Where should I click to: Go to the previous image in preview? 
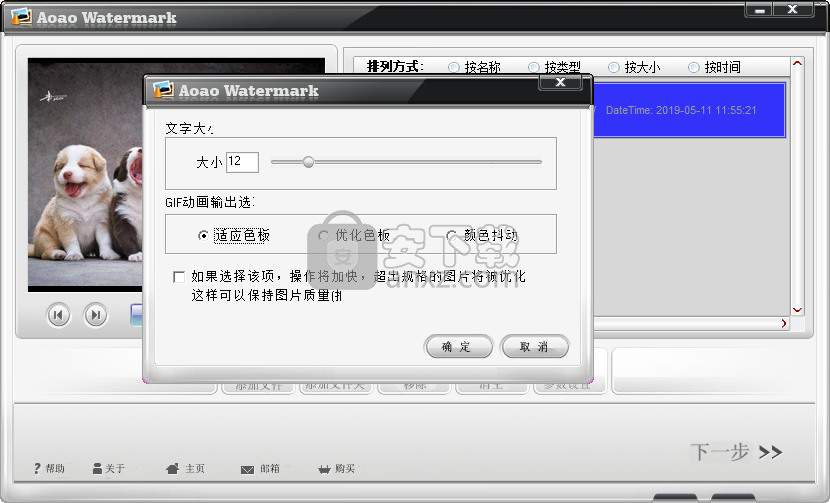click(58, 316)
